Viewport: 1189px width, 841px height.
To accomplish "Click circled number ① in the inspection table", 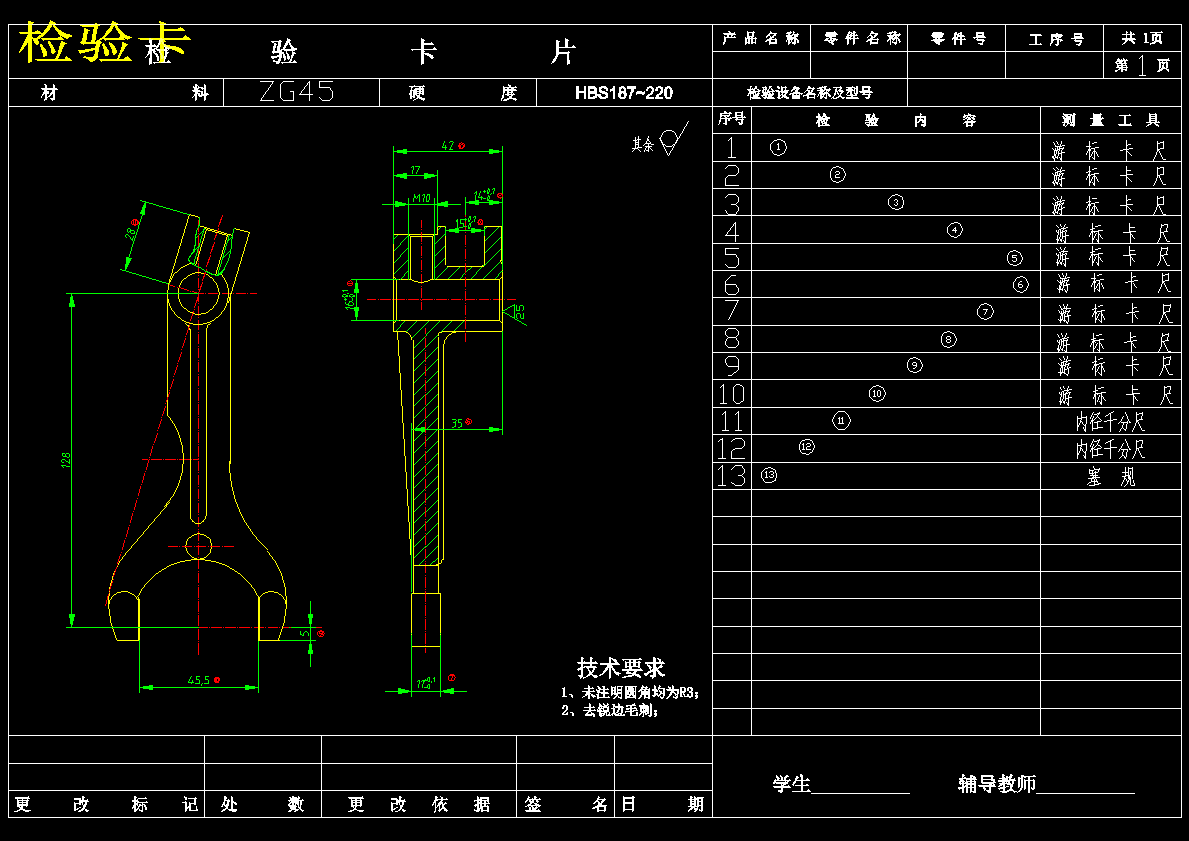I will 778,147.
